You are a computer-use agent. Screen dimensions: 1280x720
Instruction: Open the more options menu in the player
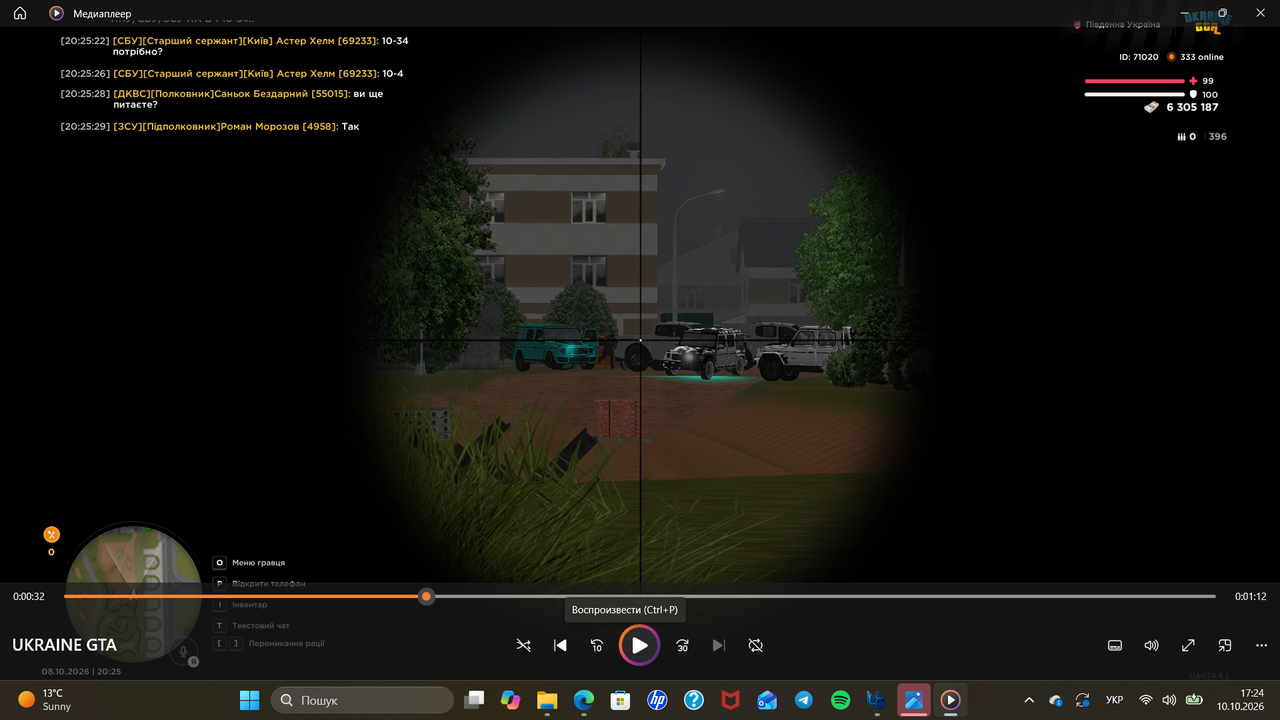pyautogui.click(x=1261, y=646)
